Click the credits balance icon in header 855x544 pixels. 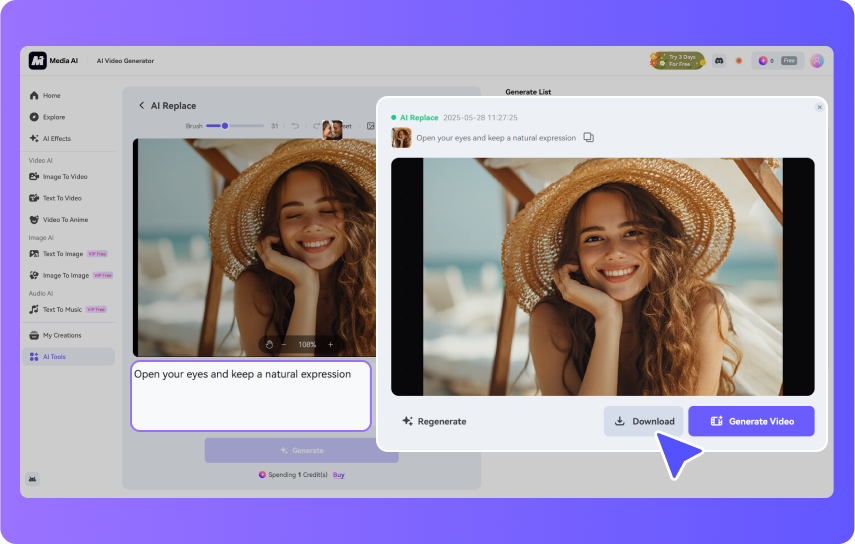(763, 61)
